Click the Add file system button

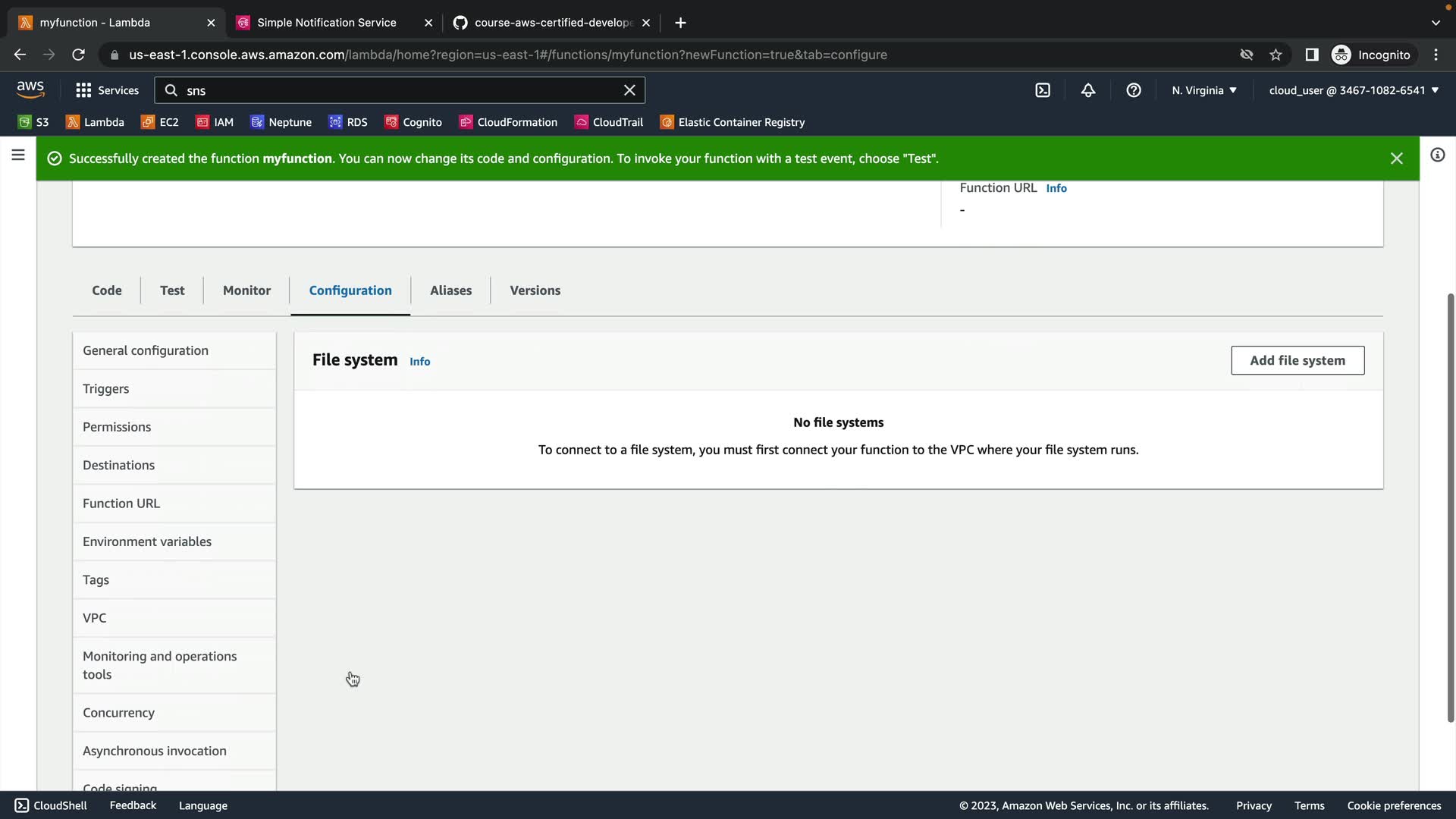(x=1298, y=360)
